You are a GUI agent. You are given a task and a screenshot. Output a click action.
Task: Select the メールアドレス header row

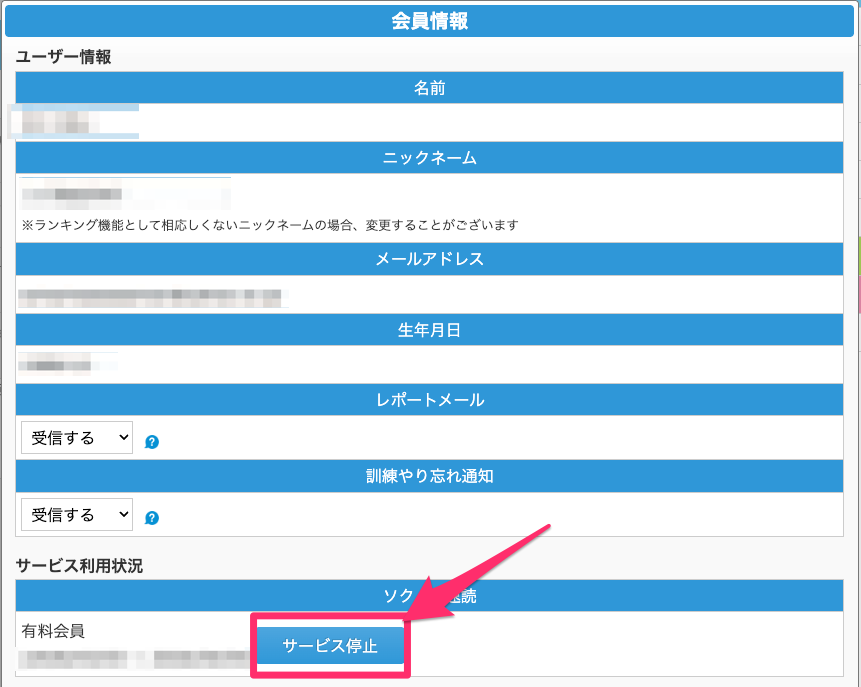(429, 259)
